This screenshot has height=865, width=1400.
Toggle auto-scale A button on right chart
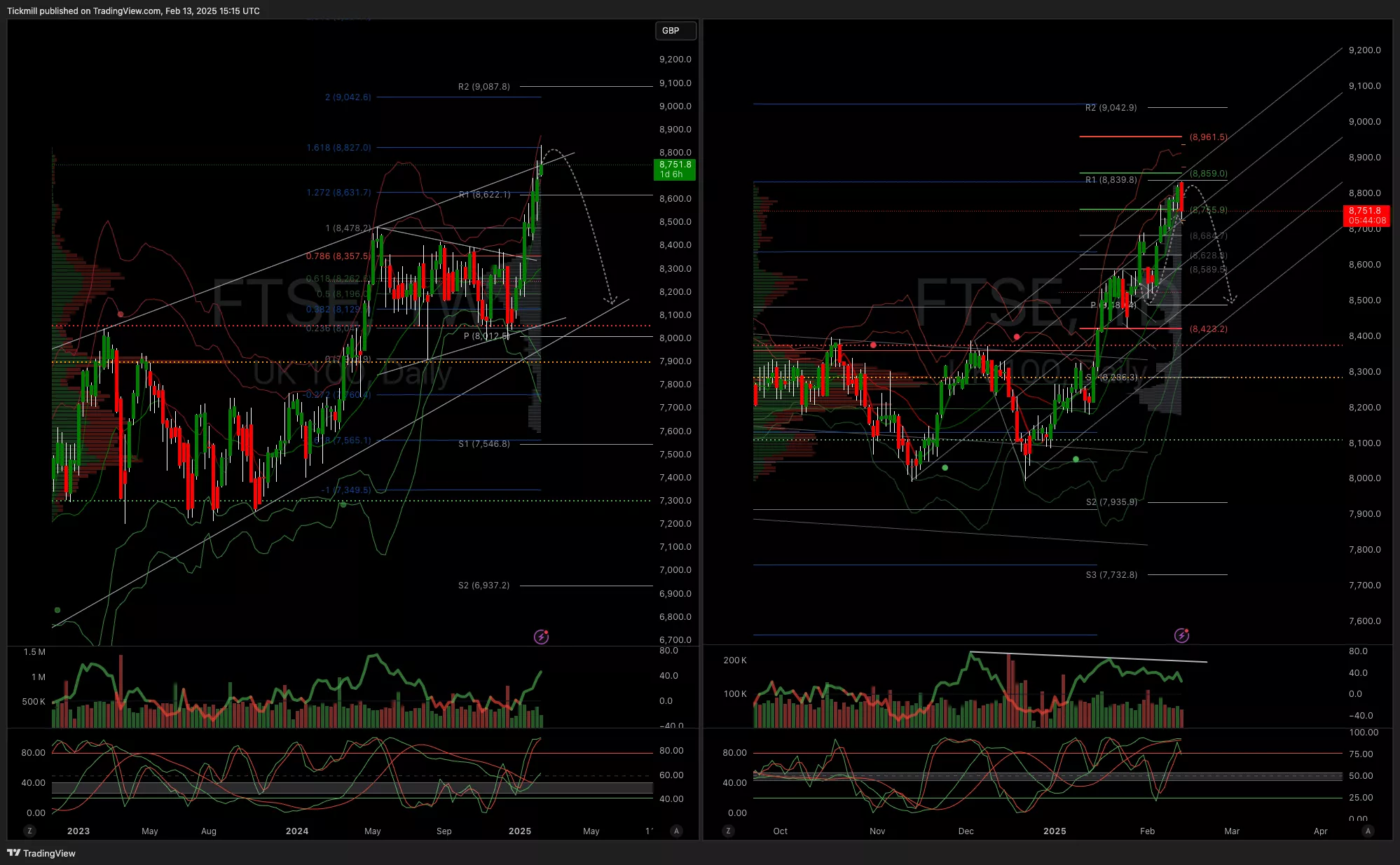tap(1368, 831)
